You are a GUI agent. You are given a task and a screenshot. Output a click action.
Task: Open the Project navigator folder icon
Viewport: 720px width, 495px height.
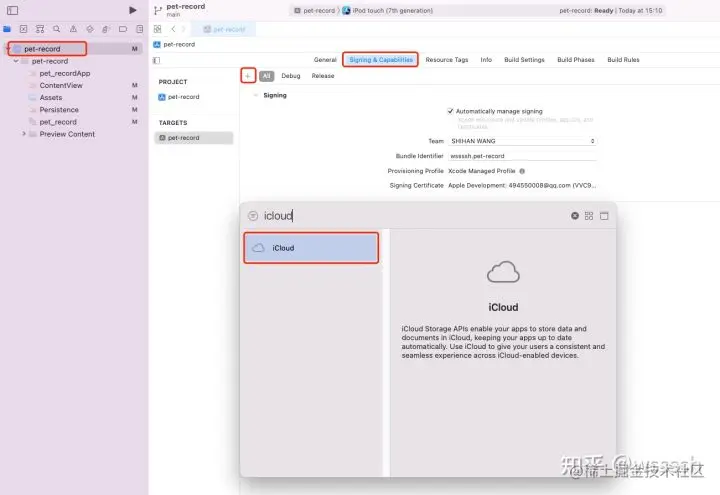[x=7, y=29]
